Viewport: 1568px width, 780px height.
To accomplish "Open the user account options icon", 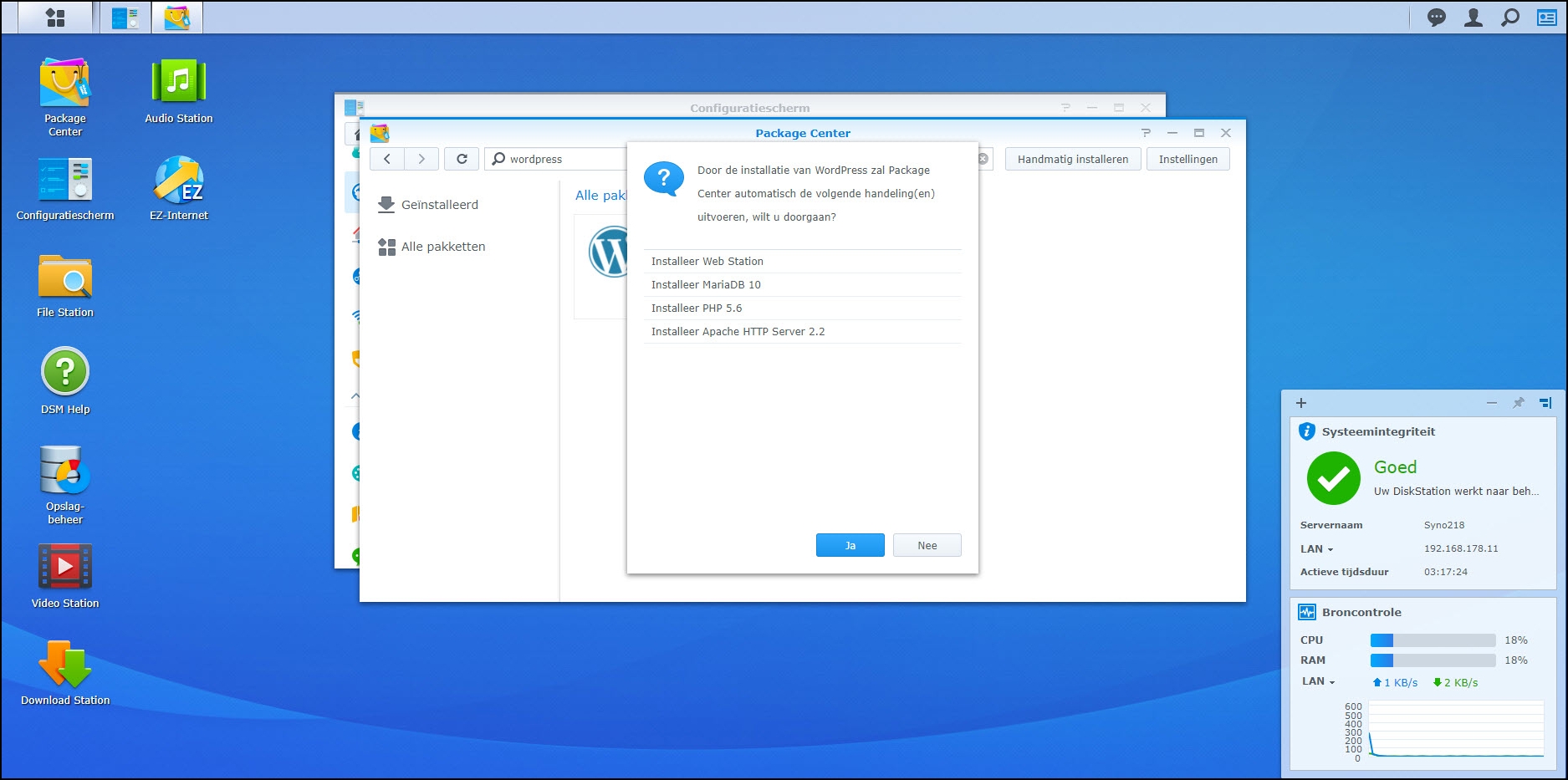I will (x=1474, y=17).
